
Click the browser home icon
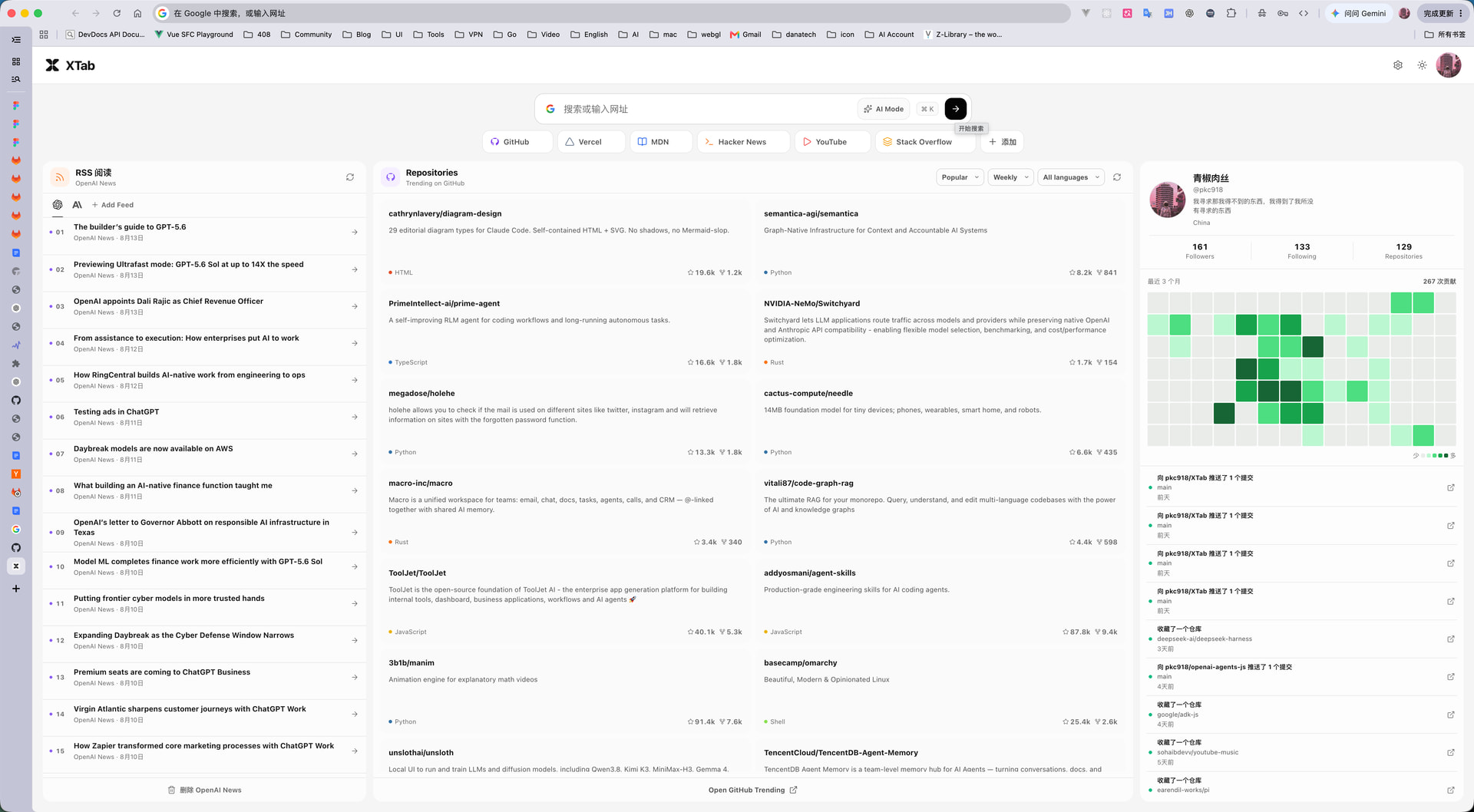click(137, 13)
